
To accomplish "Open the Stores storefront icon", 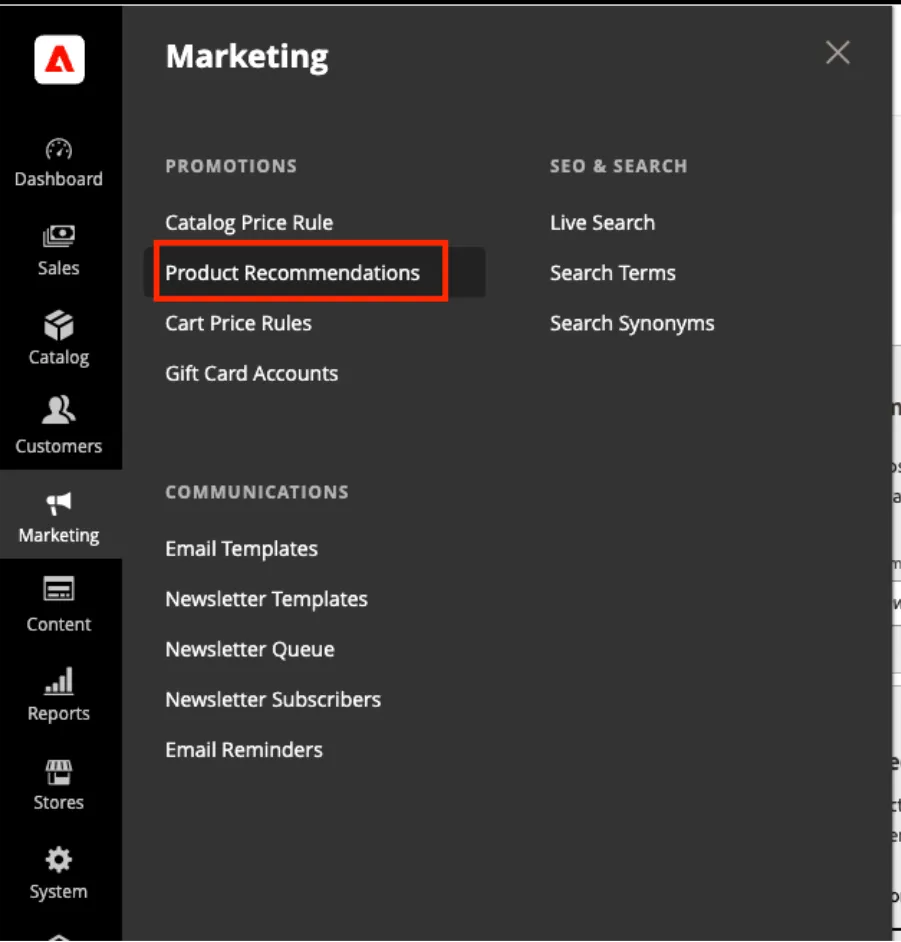I will 59,772.
